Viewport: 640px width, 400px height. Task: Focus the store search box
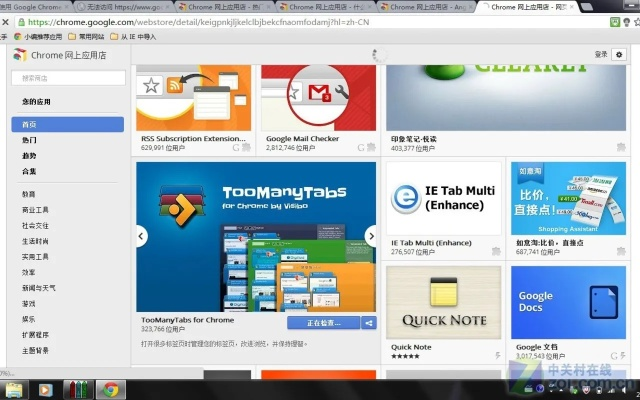click(x=68, y=78)
